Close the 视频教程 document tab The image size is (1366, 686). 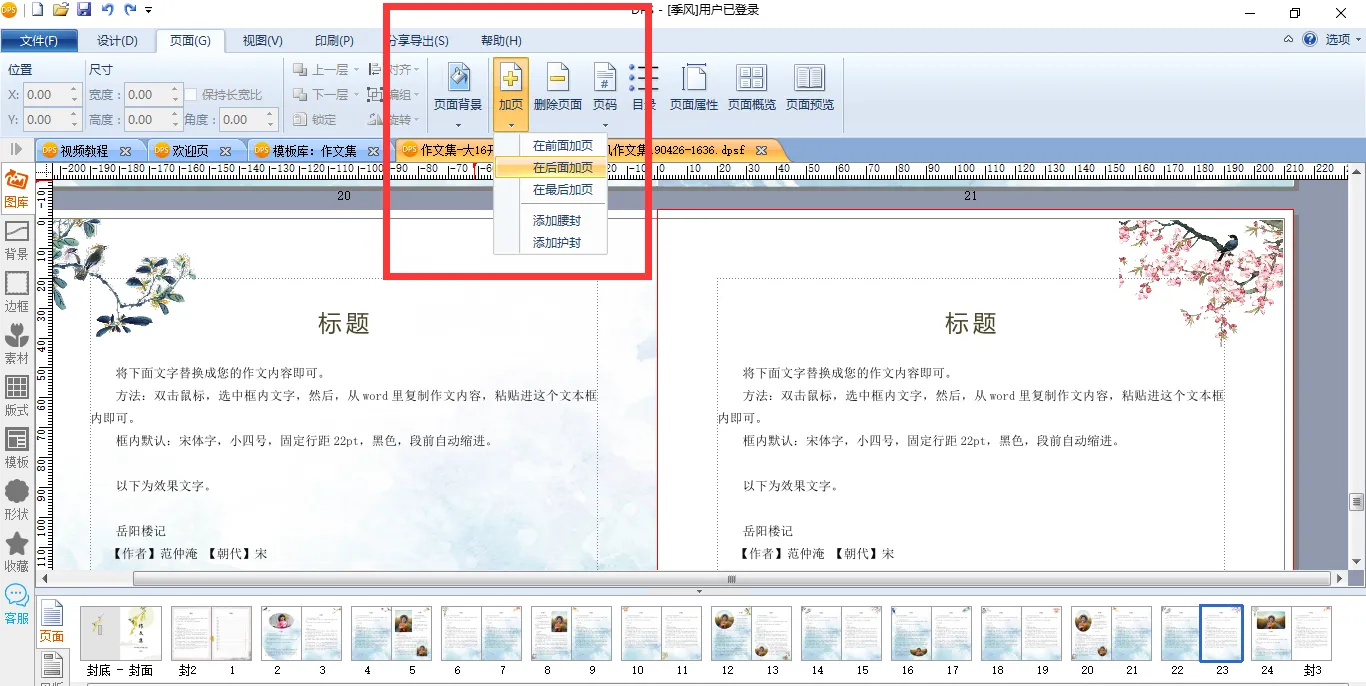[x=125, y=151]
